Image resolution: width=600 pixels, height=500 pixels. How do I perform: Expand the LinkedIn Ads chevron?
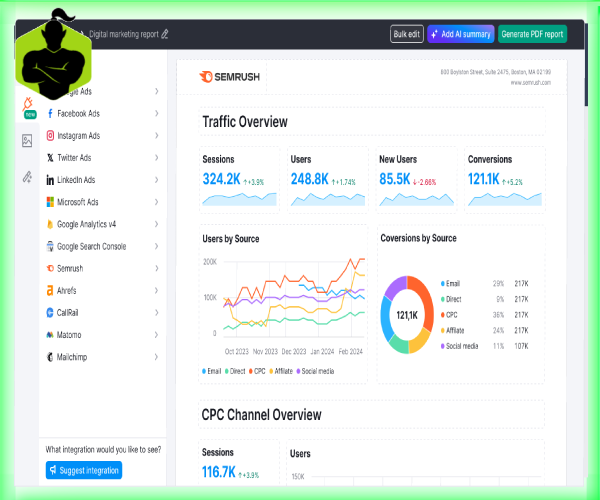click(157, 180)
